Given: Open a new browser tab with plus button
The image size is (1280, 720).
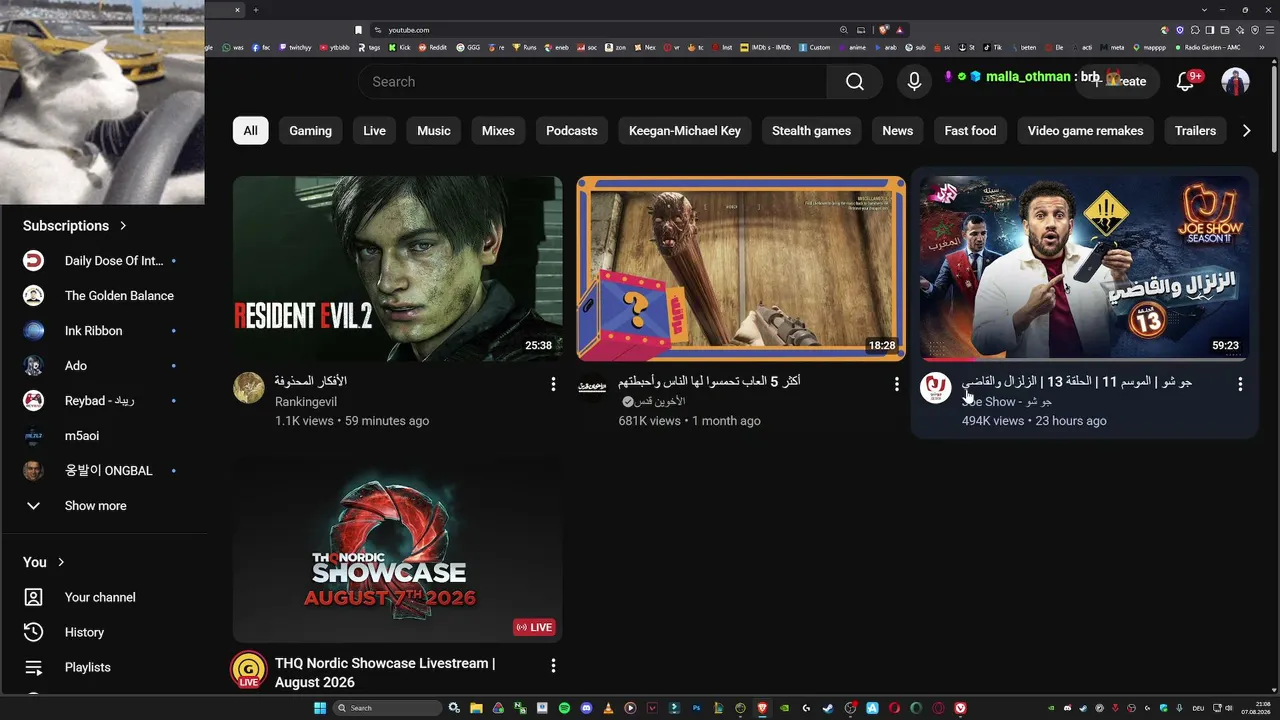Looking at the screenshot, I should coord(256,10).
